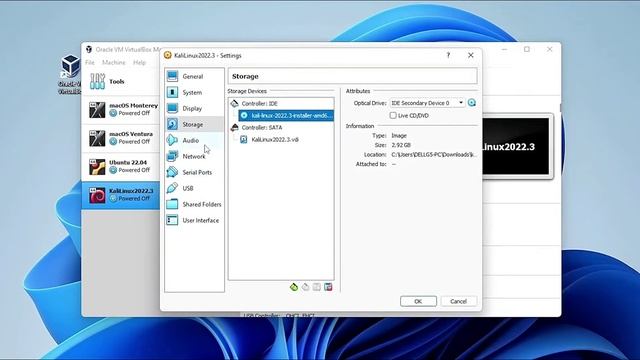640x360 pixels.
Task: Click remove selected controller icon
Action: pos(305,287)
